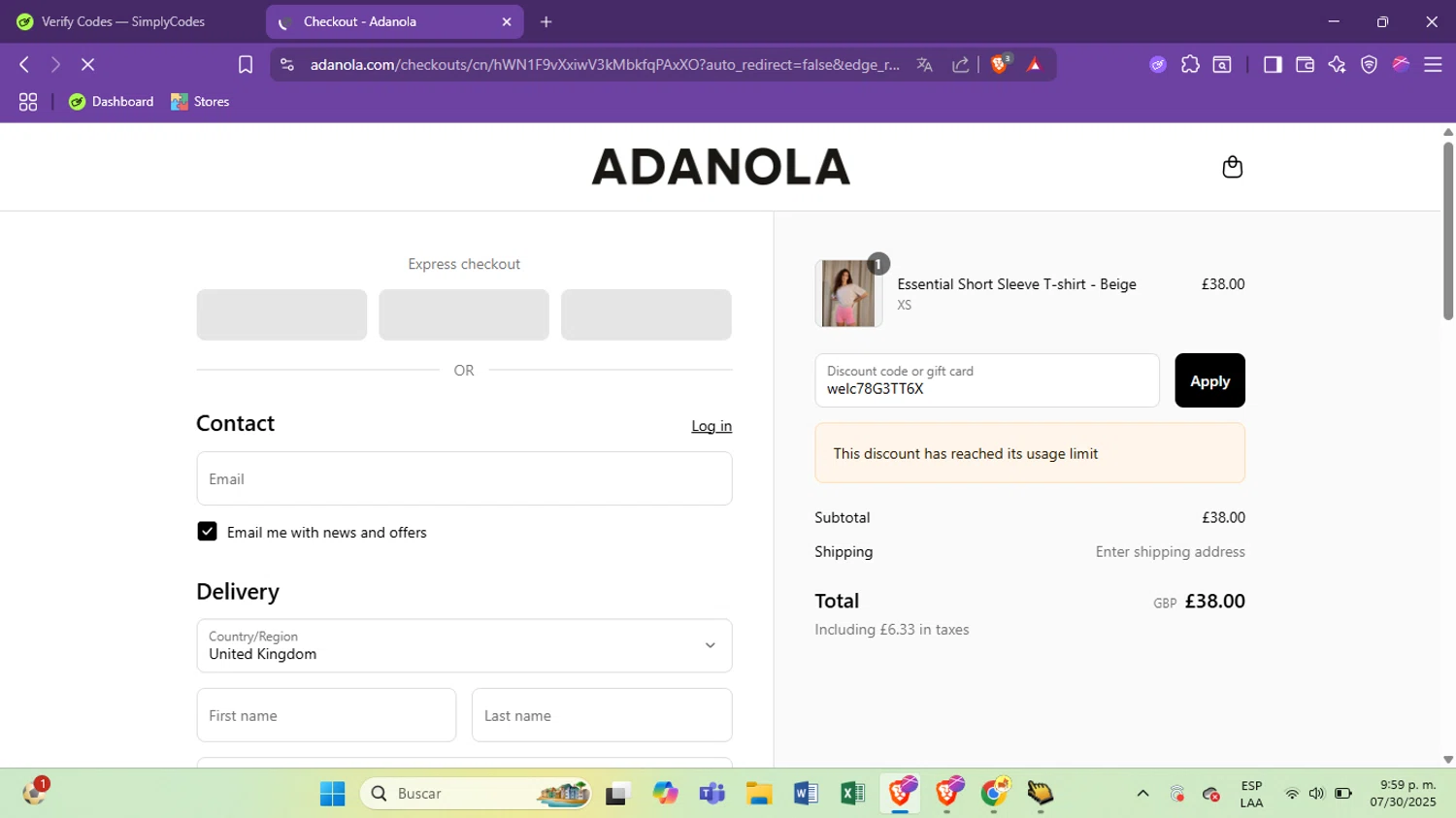Image resolution: width=1456 pixels, height=818 pixels.
Task: Click the Apply discount button
Action: pyautogui.click(x=1209, y=380)
